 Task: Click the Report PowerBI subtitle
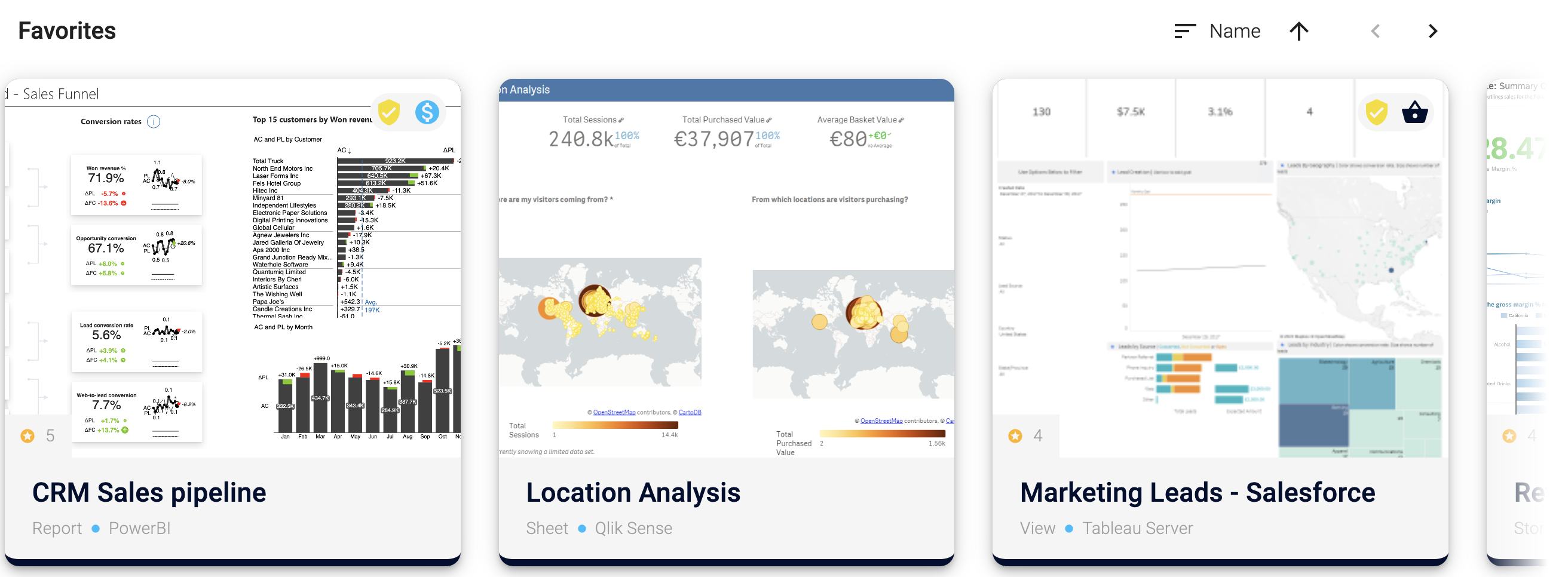[101, 528]
